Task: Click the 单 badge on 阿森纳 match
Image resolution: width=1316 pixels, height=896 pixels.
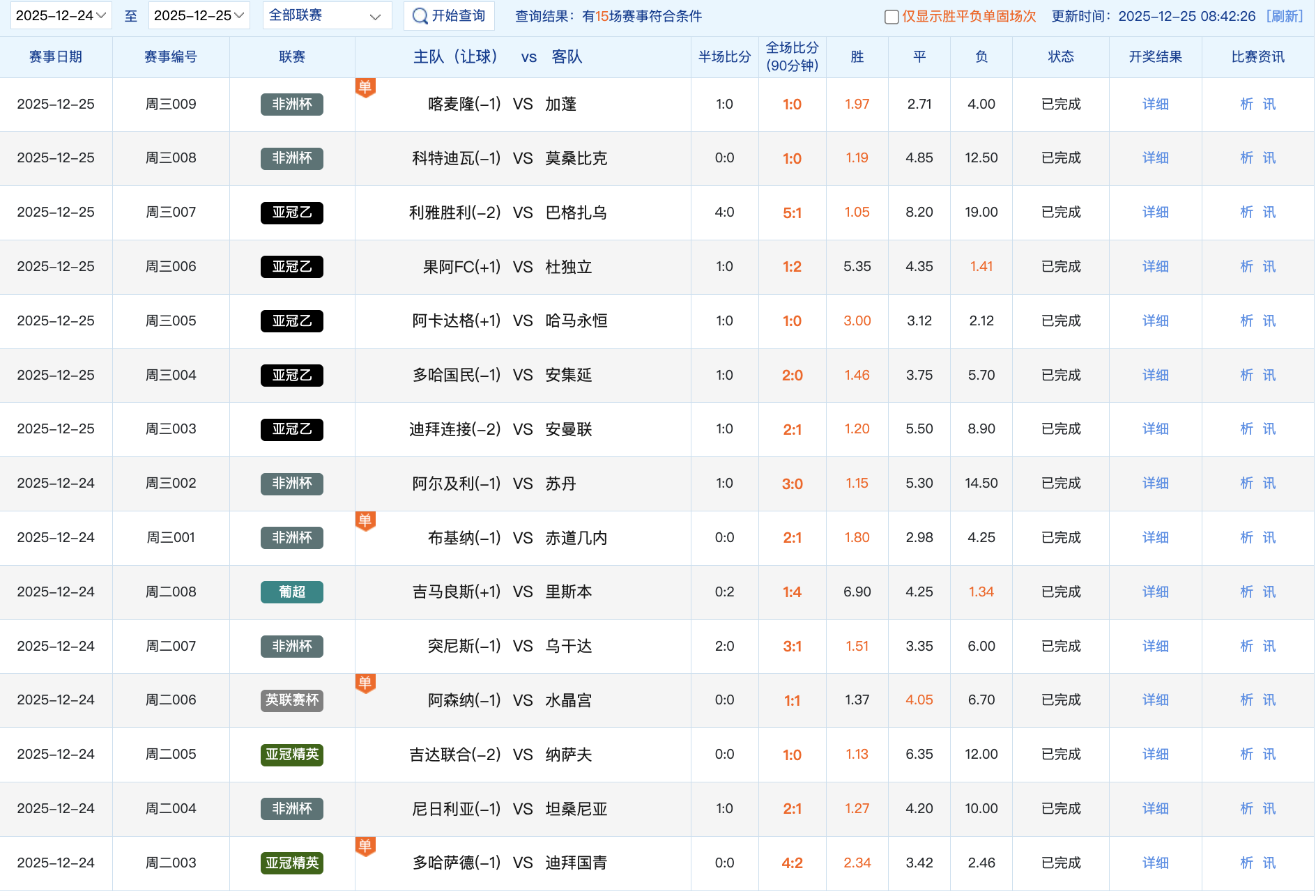Action: click(x=365, y=683)
